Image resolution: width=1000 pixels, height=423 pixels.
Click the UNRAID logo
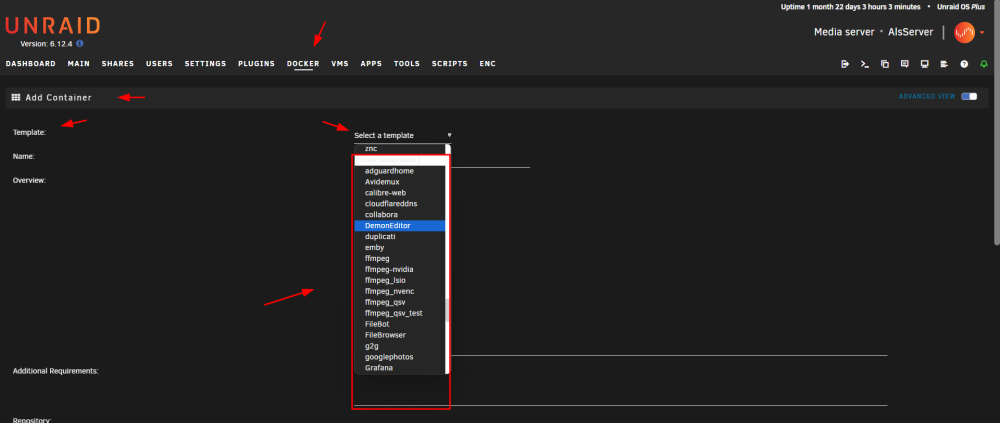pyautogui.click(x=53, y=26)
